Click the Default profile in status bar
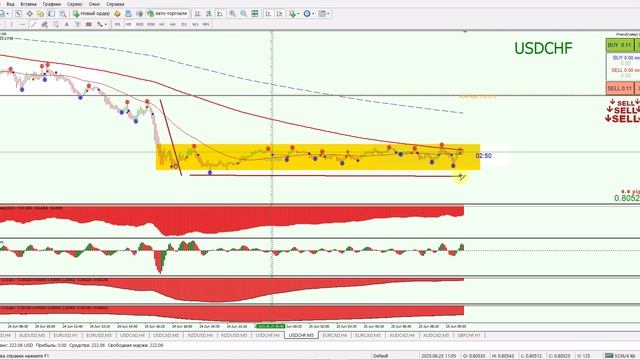 380,356
